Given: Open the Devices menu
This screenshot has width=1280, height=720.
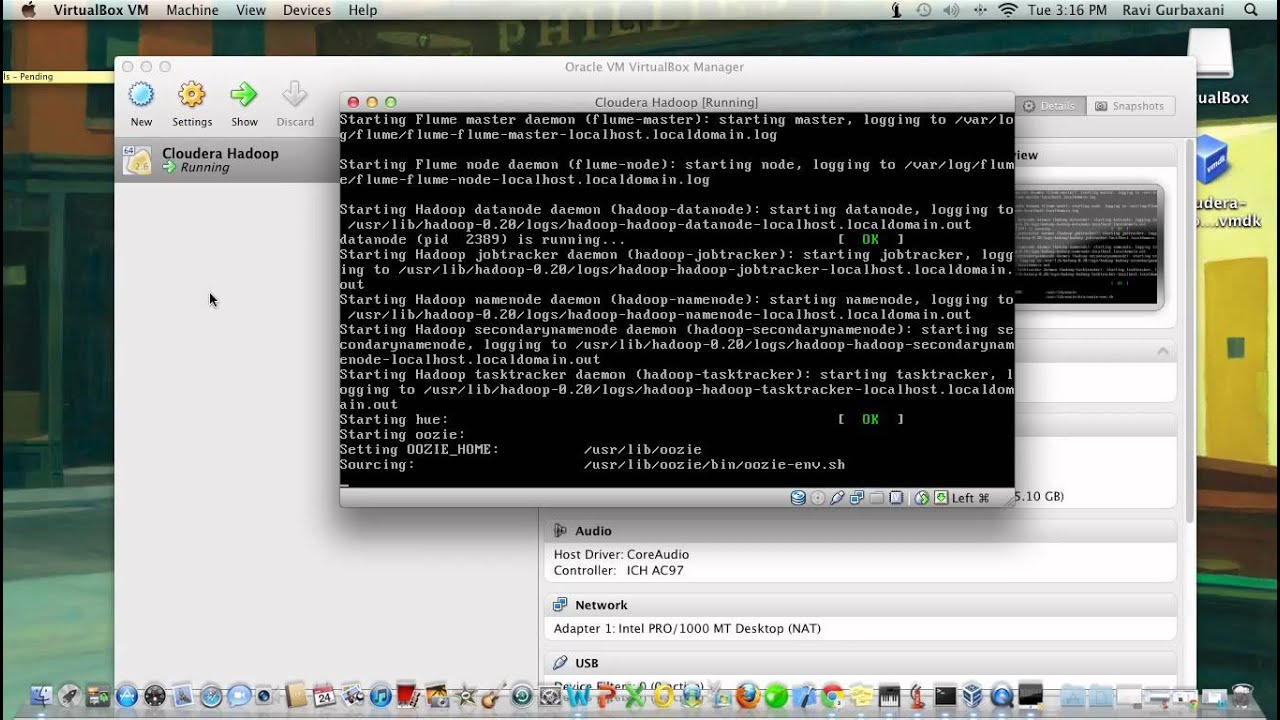Looking at the screenshot, I should click(x=307, y=10).
